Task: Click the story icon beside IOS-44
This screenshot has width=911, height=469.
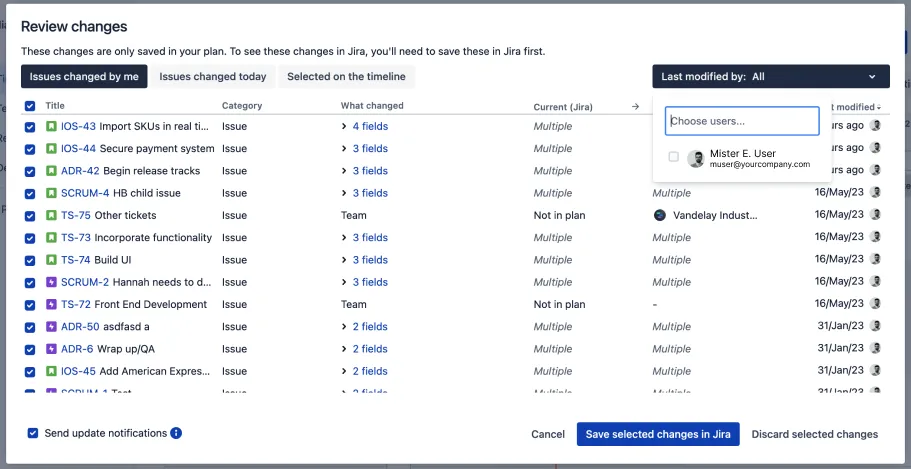Action: (x=51, y=149)
